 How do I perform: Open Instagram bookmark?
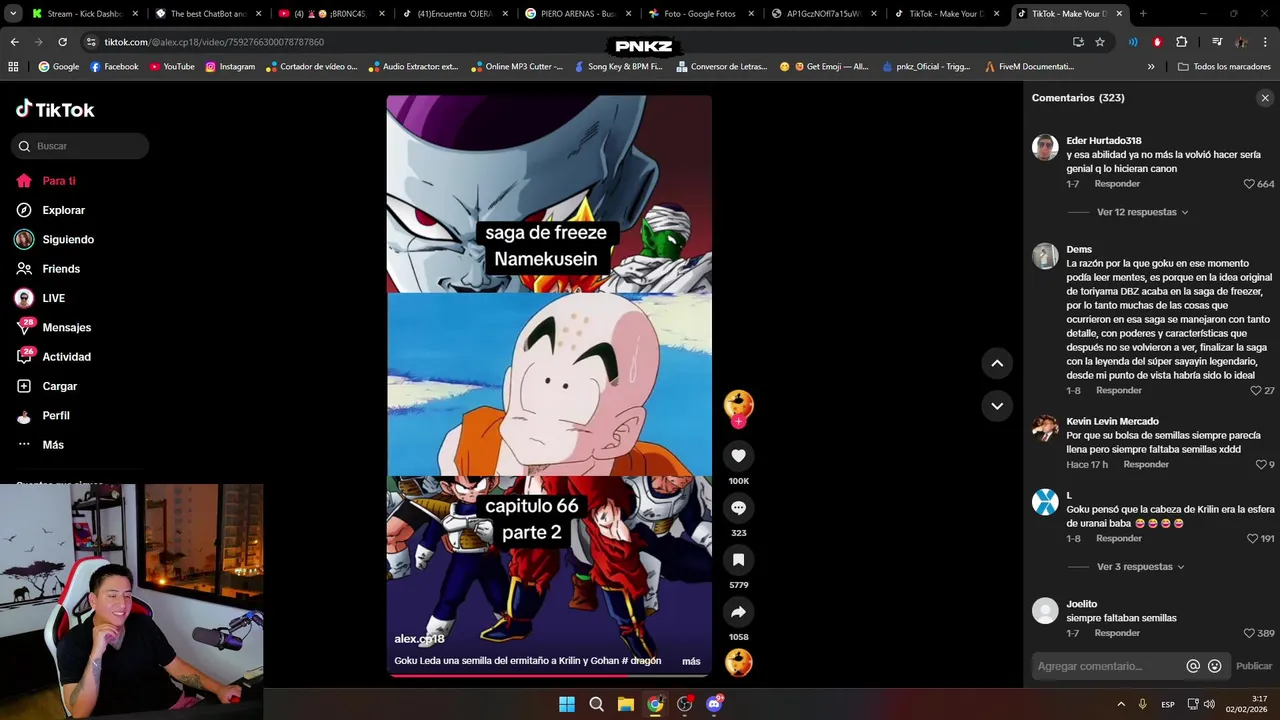pyautogui.click(x=230, y=67)
